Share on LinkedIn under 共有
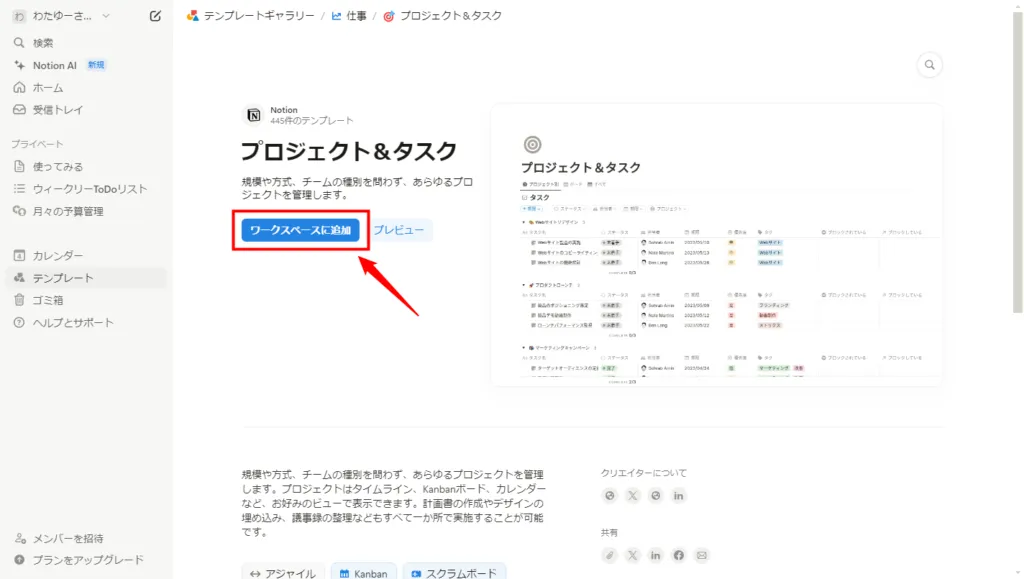The width and height of the screenshot is (1024, 579). coord(655,555)
